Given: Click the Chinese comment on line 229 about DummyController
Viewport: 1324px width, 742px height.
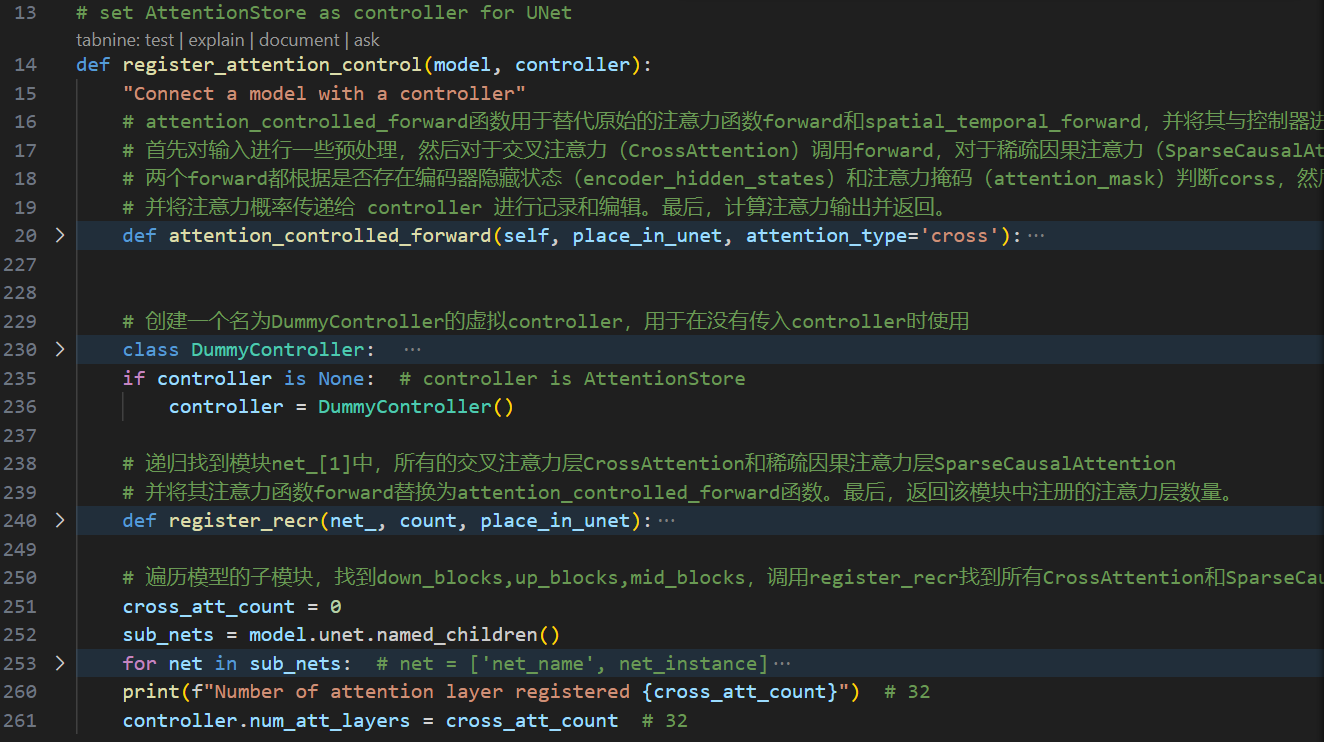Looking at the screenshot, I should pos(546,322).
